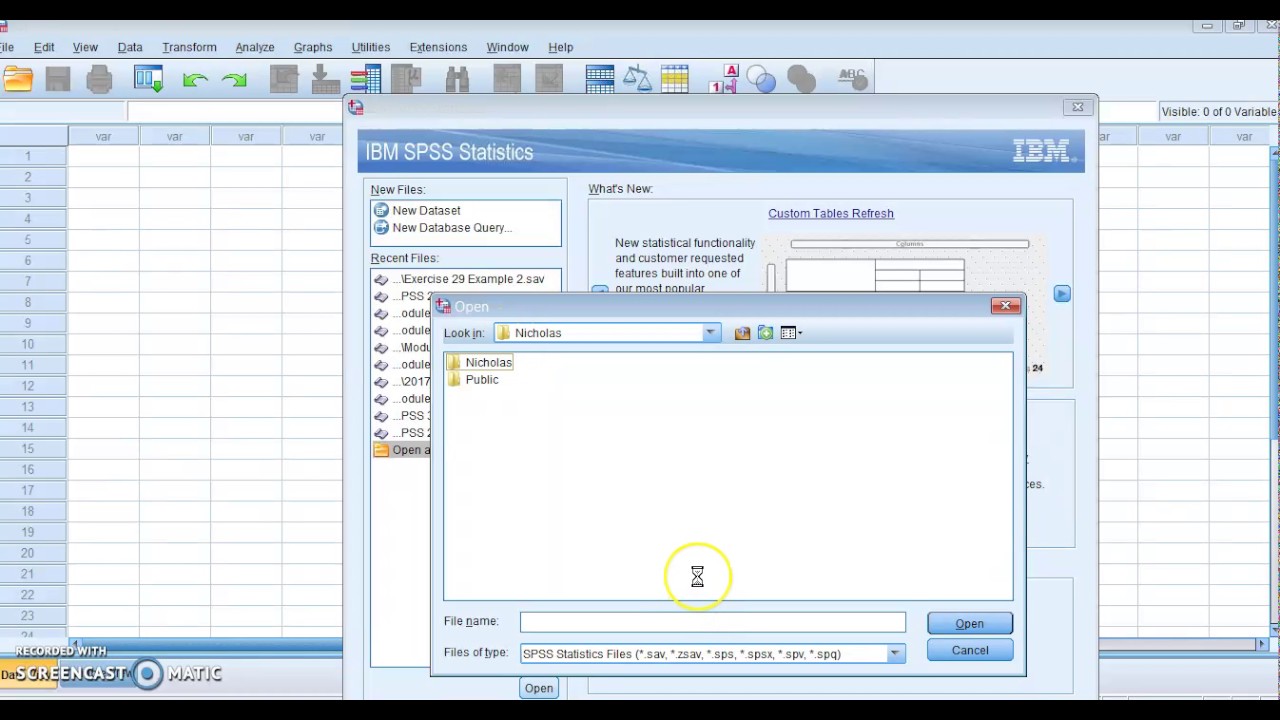
Task: Click the Create new folder icon
Action: click(x=765, y=333)
